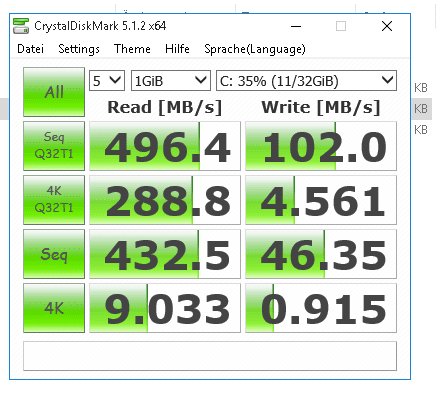Close the CrystalDiskMark window
The image size is (443, 398).
coord(387,26)
